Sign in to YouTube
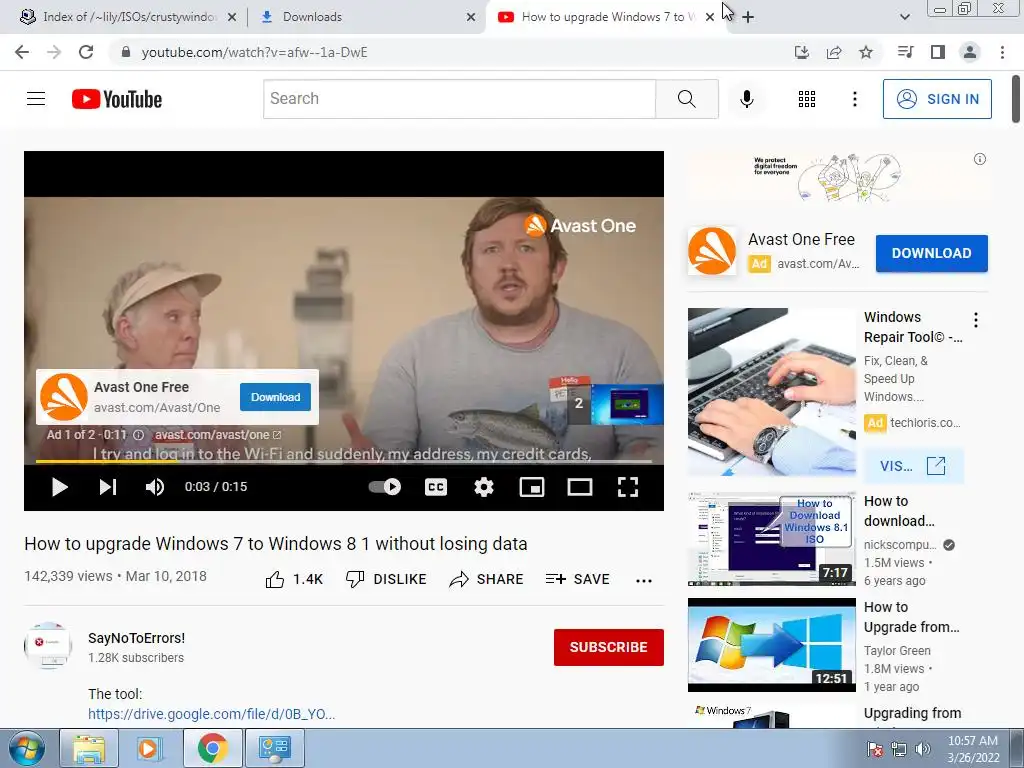Viewport: 1024px width, 768px height. pyautogui.click(x=937, y=99)
